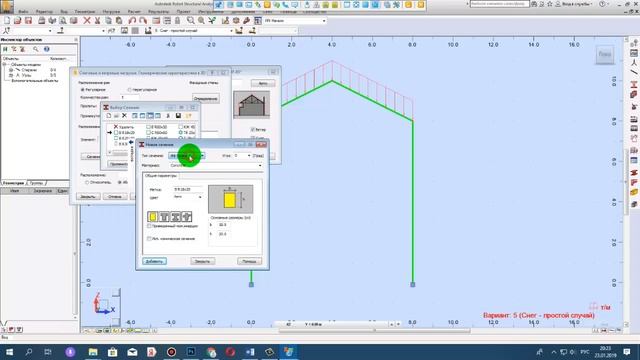
Task: Select rectangular section type icon in New Section
Action: (153, 217)
